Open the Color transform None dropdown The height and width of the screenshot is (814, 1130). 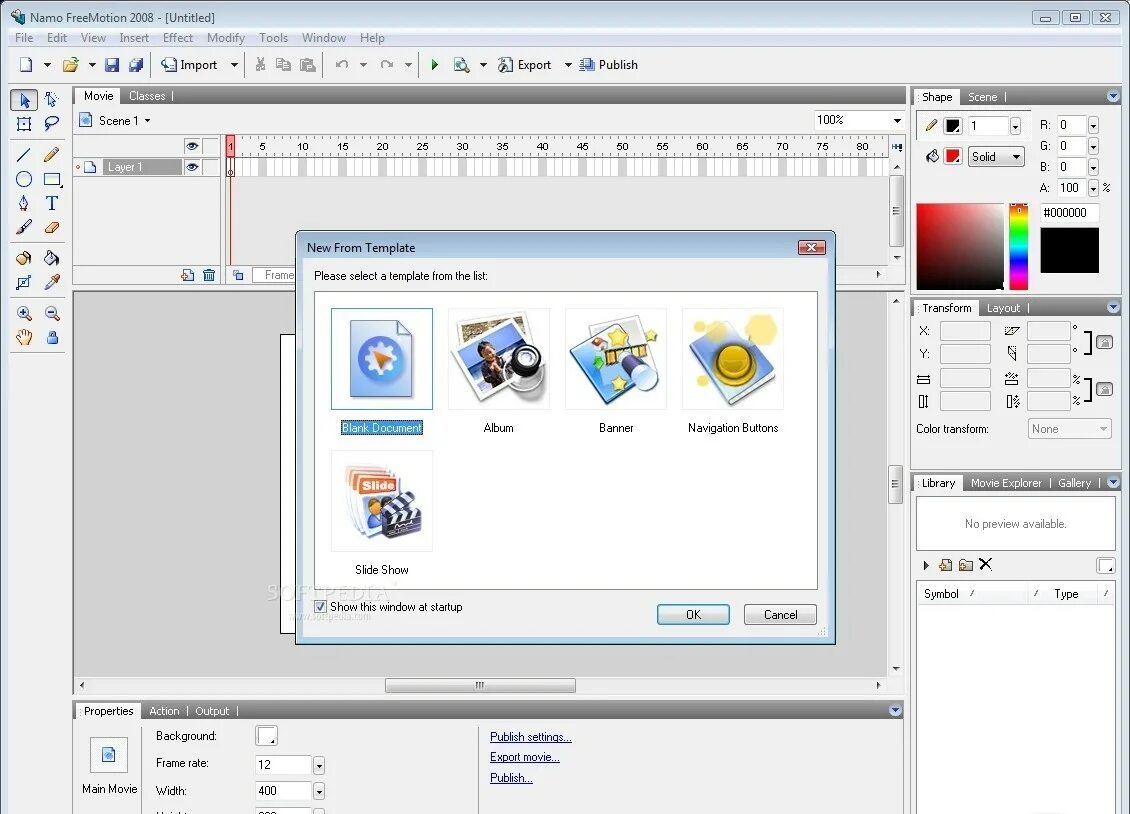(x=1070, y=429)
